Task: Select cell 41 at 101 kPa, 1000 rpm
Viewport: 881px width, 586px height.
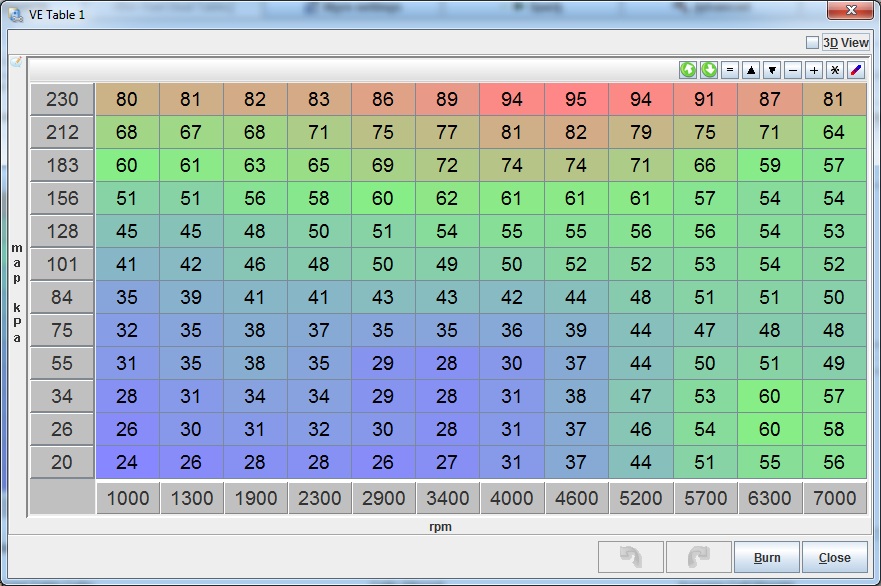Action: point(127,264)
